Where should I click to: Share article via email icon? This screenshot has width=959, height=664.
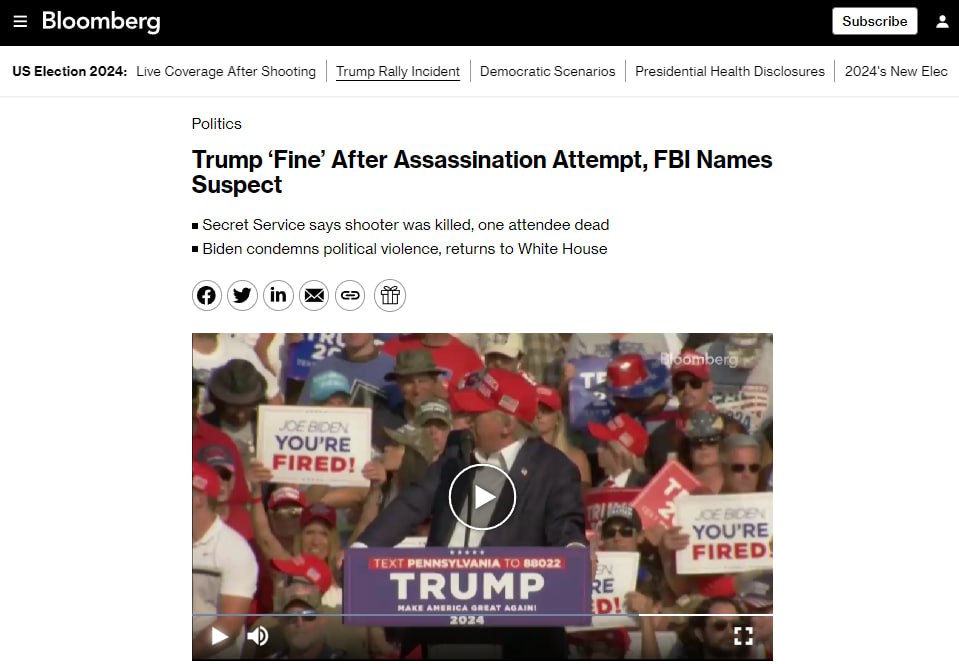point(314,296)
